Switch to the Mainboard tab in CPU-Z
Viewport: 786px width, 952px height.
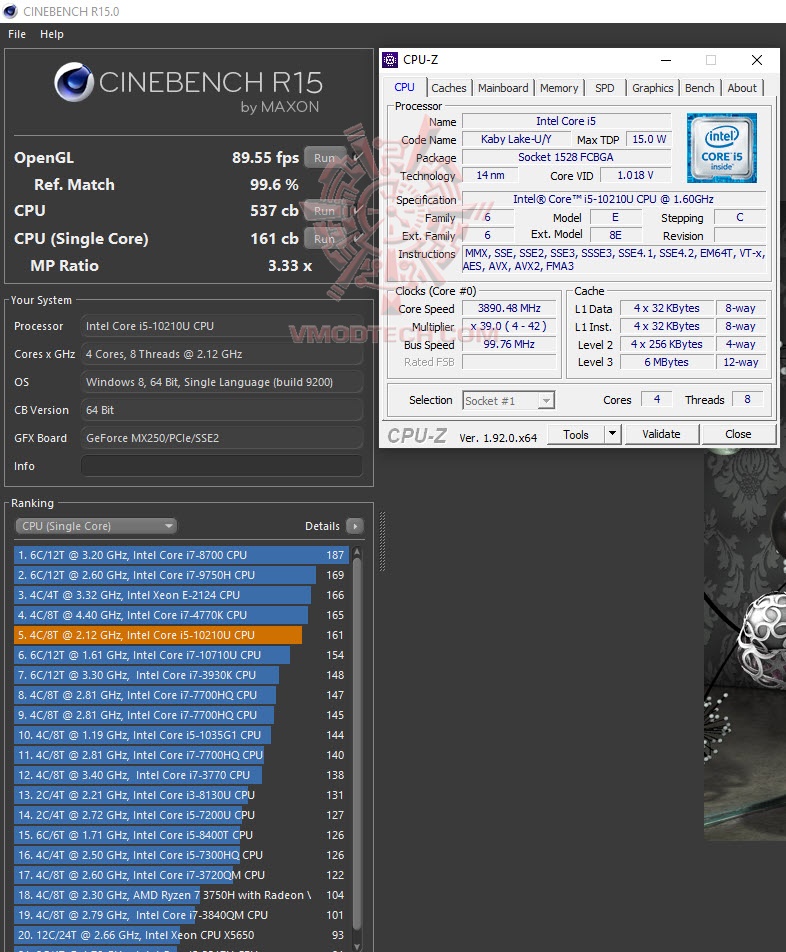[x=503, y=88]
